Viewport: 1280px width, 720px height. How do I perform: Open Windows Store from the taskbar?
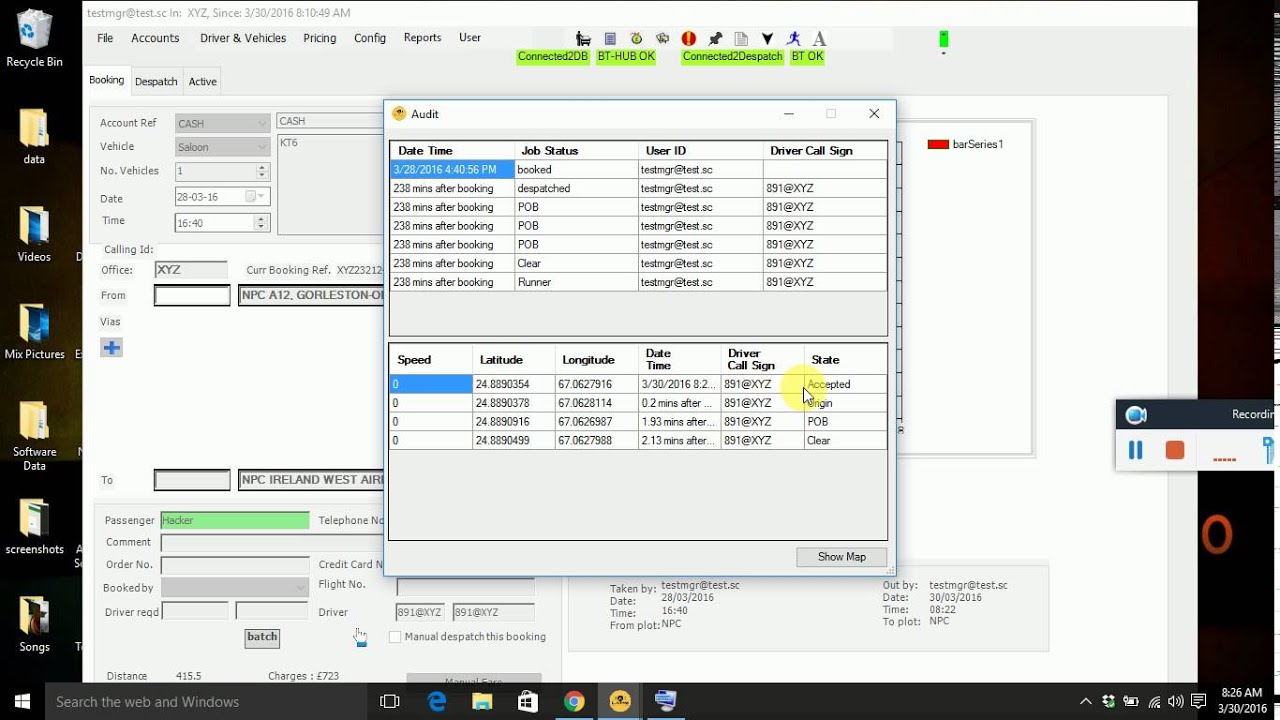[x=528, y=701]
